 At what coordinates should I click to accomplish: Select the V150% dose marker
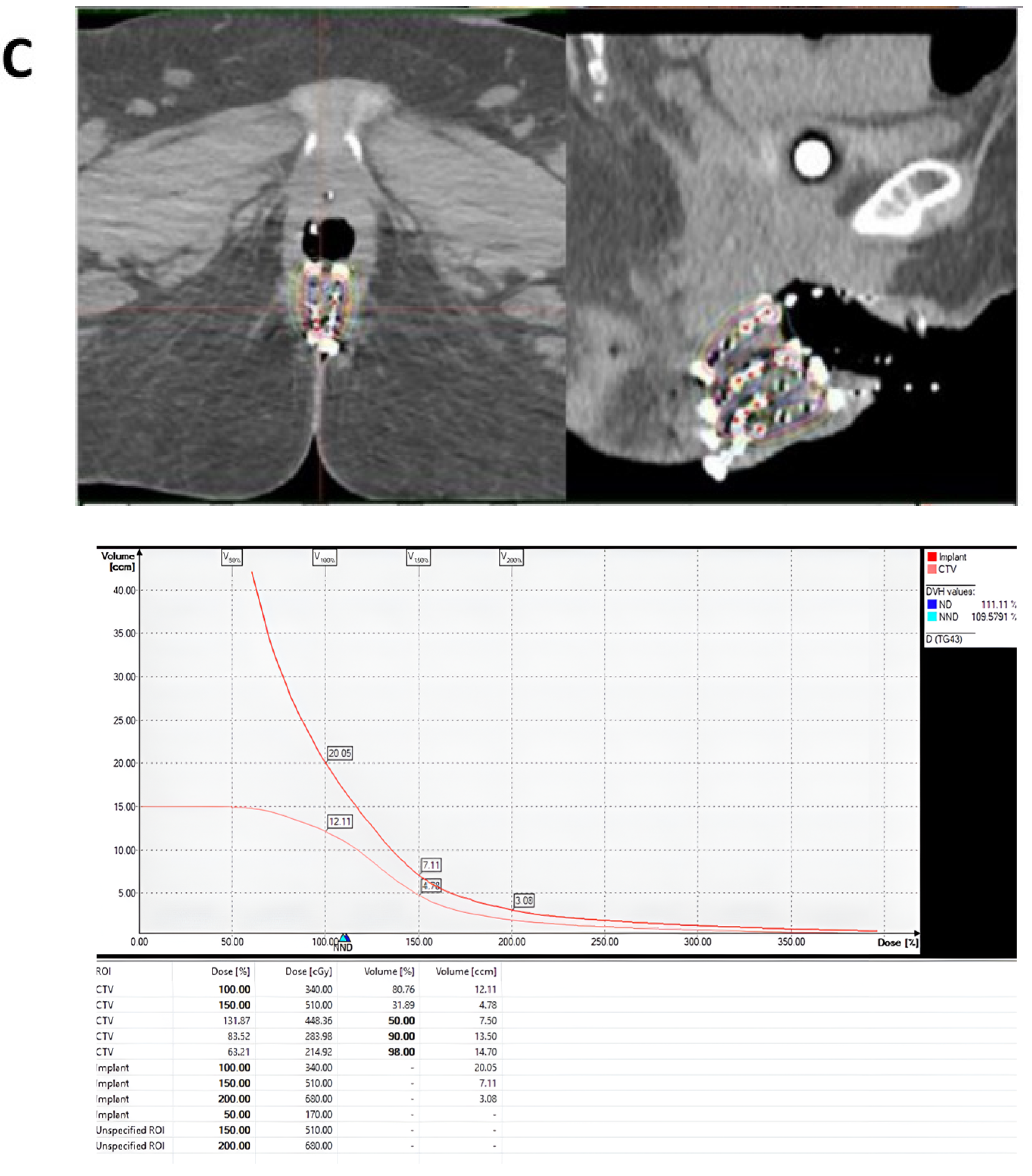tap(418, 557)
